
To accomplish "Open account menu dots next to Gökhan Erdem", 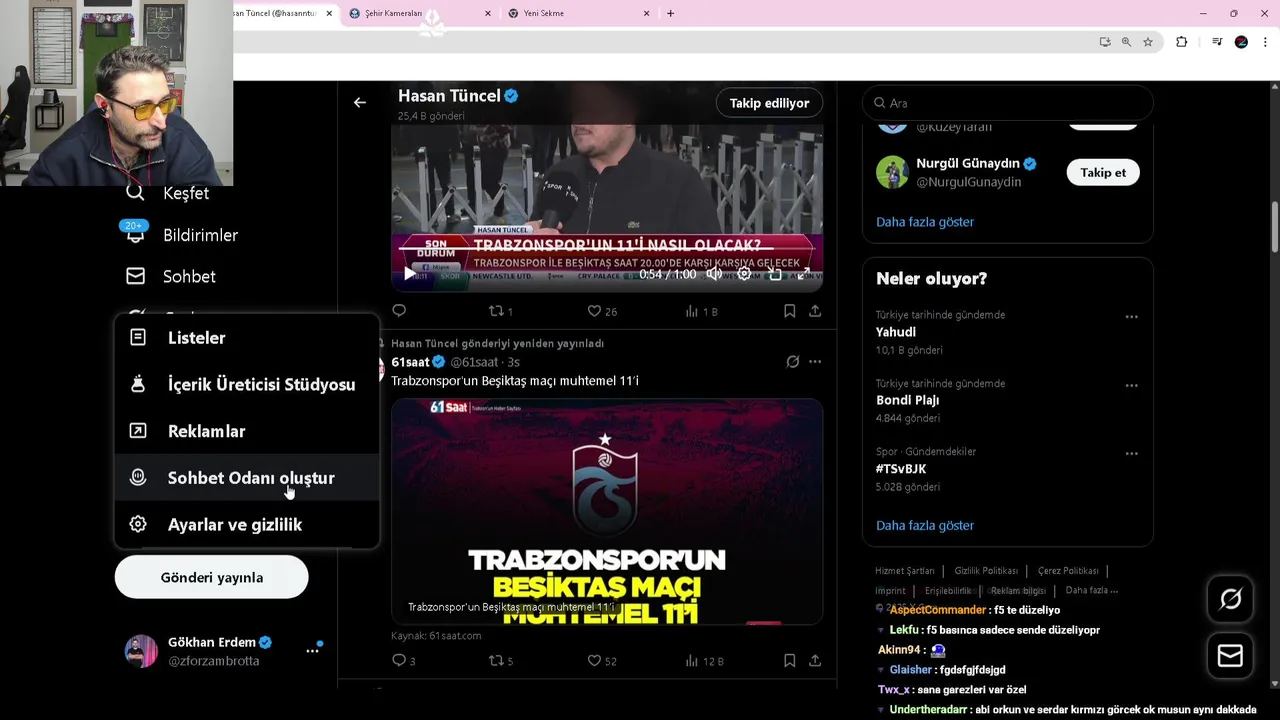I will point(312,651).
